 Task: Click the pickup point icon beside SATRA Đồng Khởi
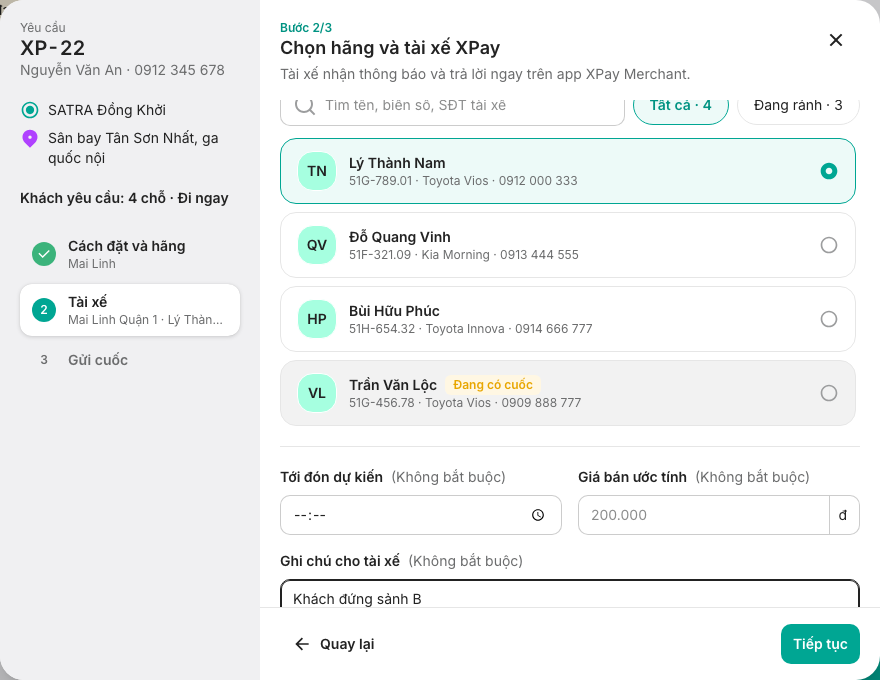click(x=30, y=110)
